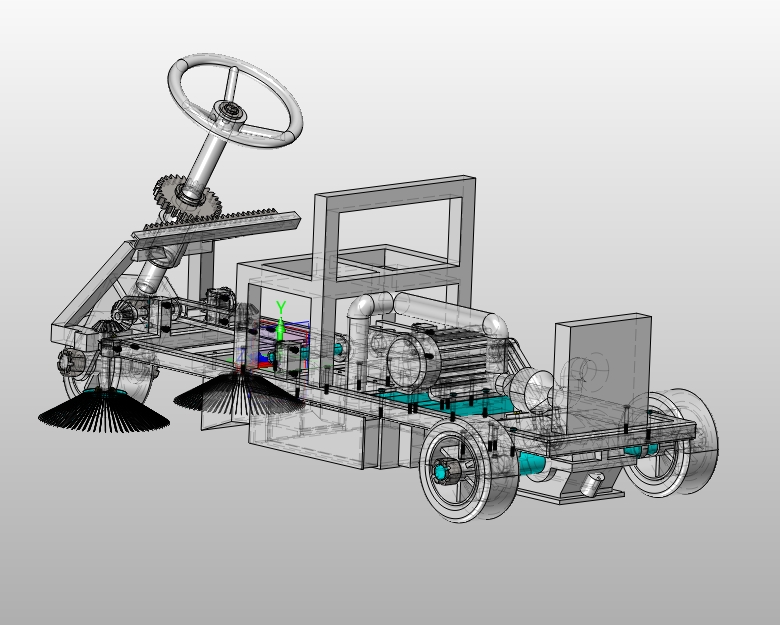Image resolution: width=780 pixels, height=625 pixels.
Task: Select the second sweeper brush near the axis triad
Action: [x=238, y=393]
